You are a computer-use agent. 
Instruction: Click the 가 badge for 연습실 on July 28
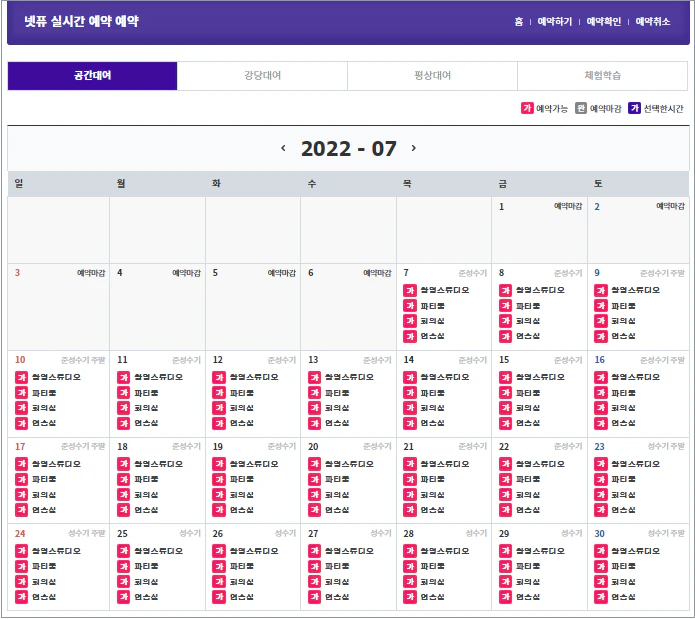tap(410, 596)
